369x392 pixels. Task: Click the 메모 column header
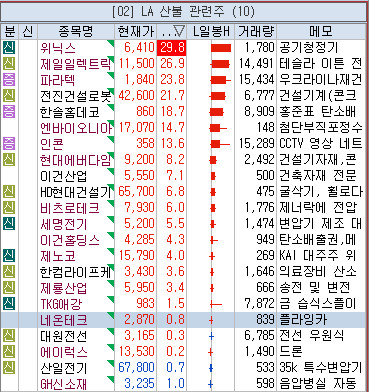tap(321, 31)
